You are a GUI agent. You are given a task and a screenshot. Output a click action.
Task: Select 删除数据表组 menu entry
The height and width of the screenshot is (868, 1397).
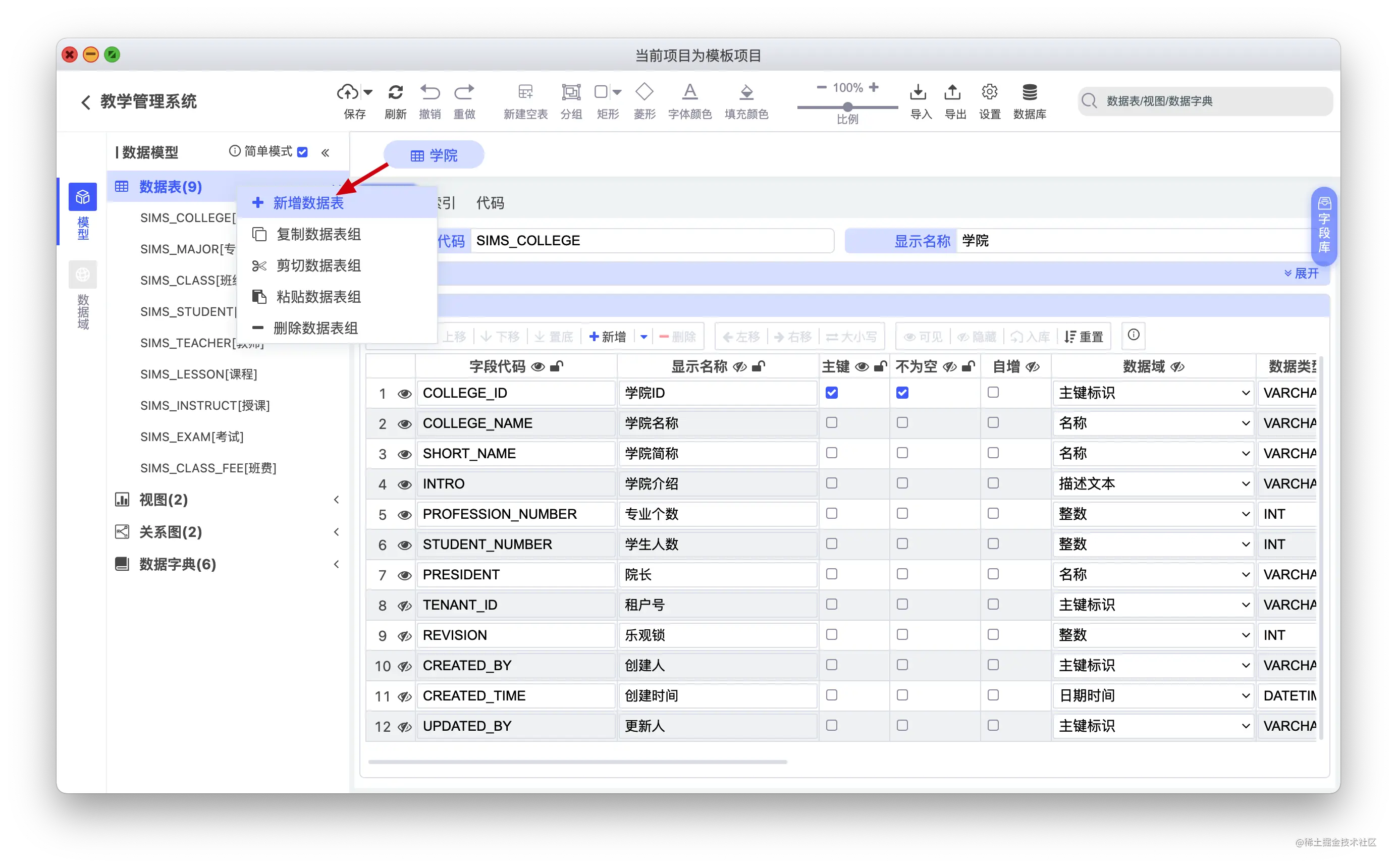click(315, 328)
